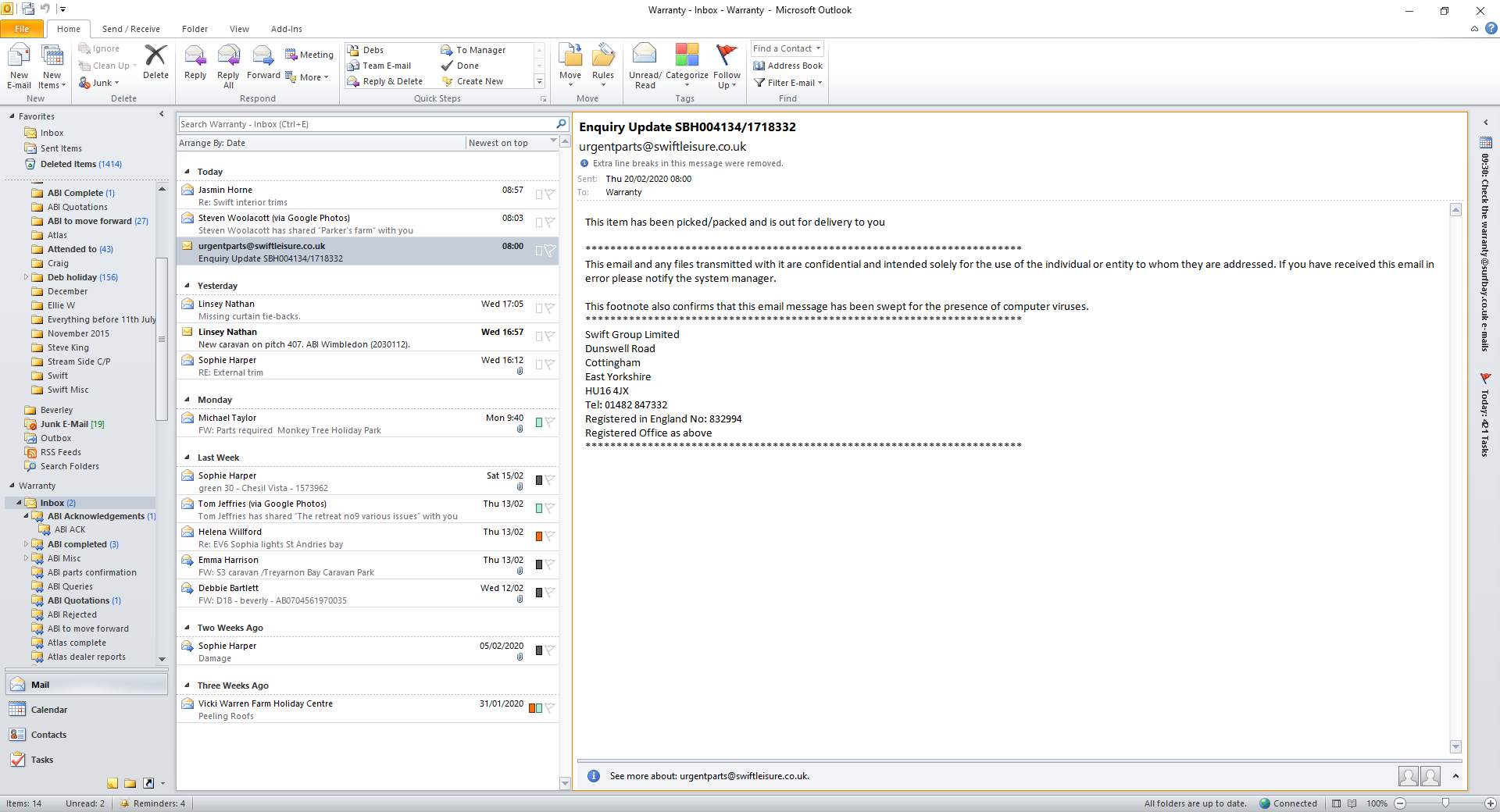Open the New Items menu
1500x812 pixels.
click(x=52, y=66)
